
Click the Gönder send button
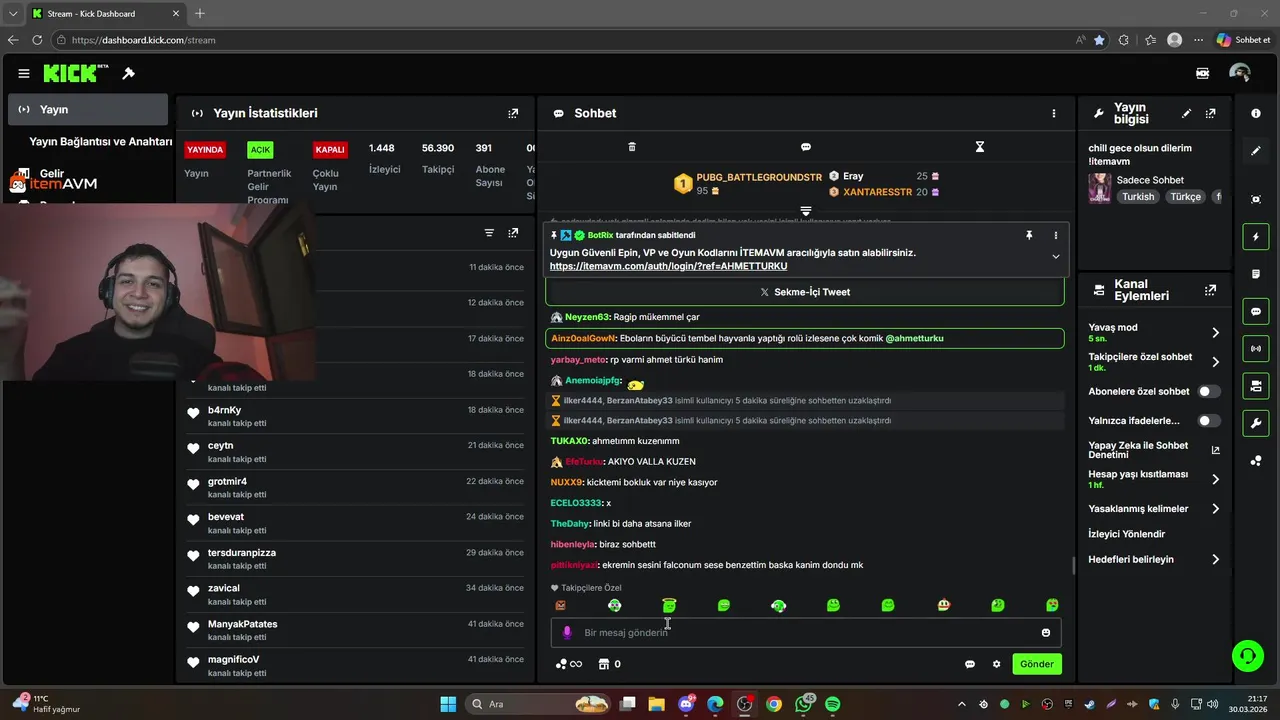pyautogui.click(x=1037, y=664)
